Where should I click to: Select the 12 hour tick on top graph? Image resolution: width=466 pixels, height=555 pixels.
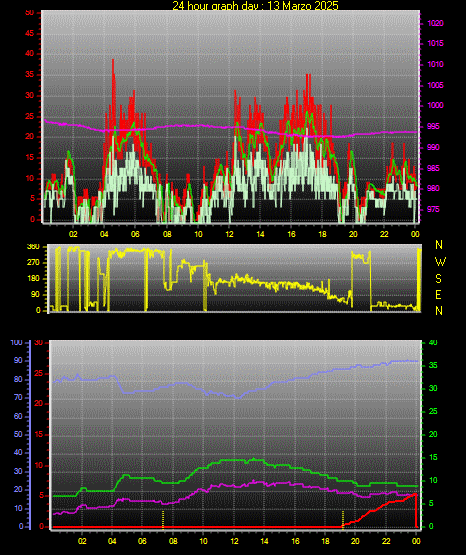[229, 234]
